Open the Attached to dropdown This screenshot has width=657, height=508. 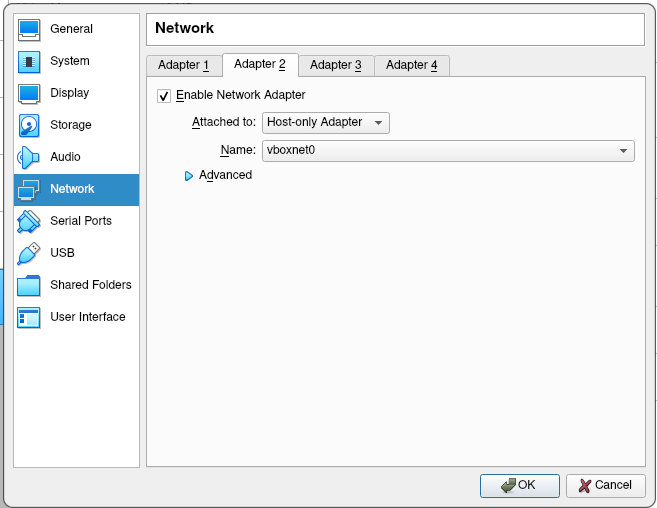pyautogui.click(x=326, y=123)
